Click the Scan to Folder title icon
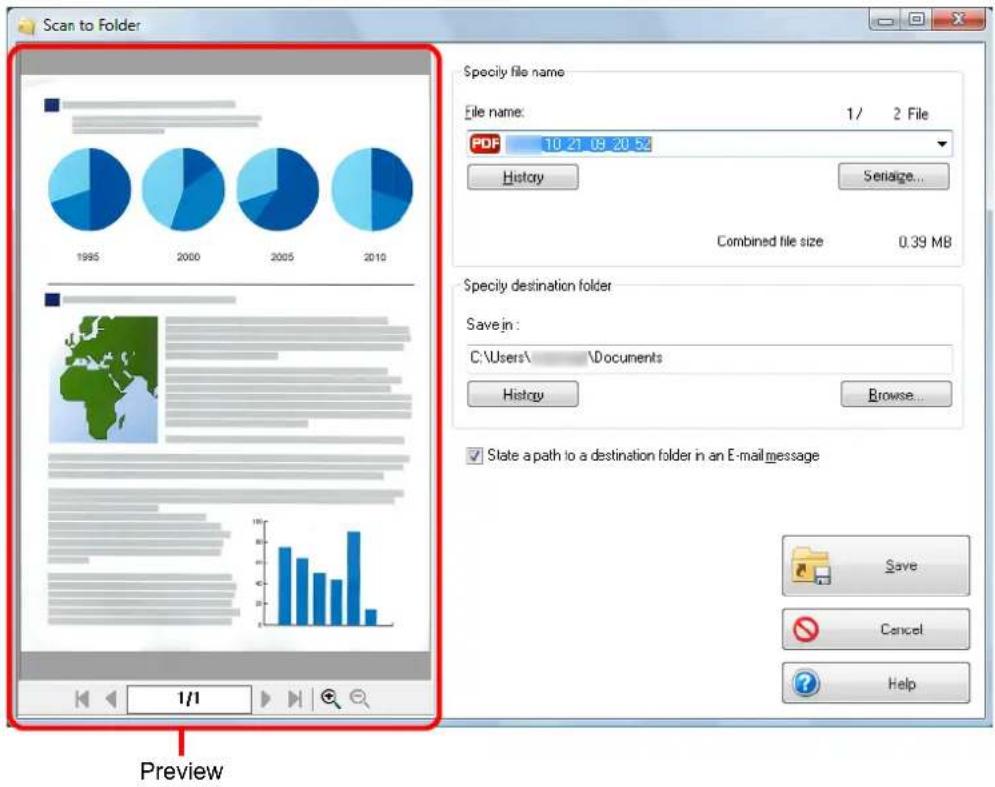The width and height of the screenshot is (995, 787). [26, 25]
